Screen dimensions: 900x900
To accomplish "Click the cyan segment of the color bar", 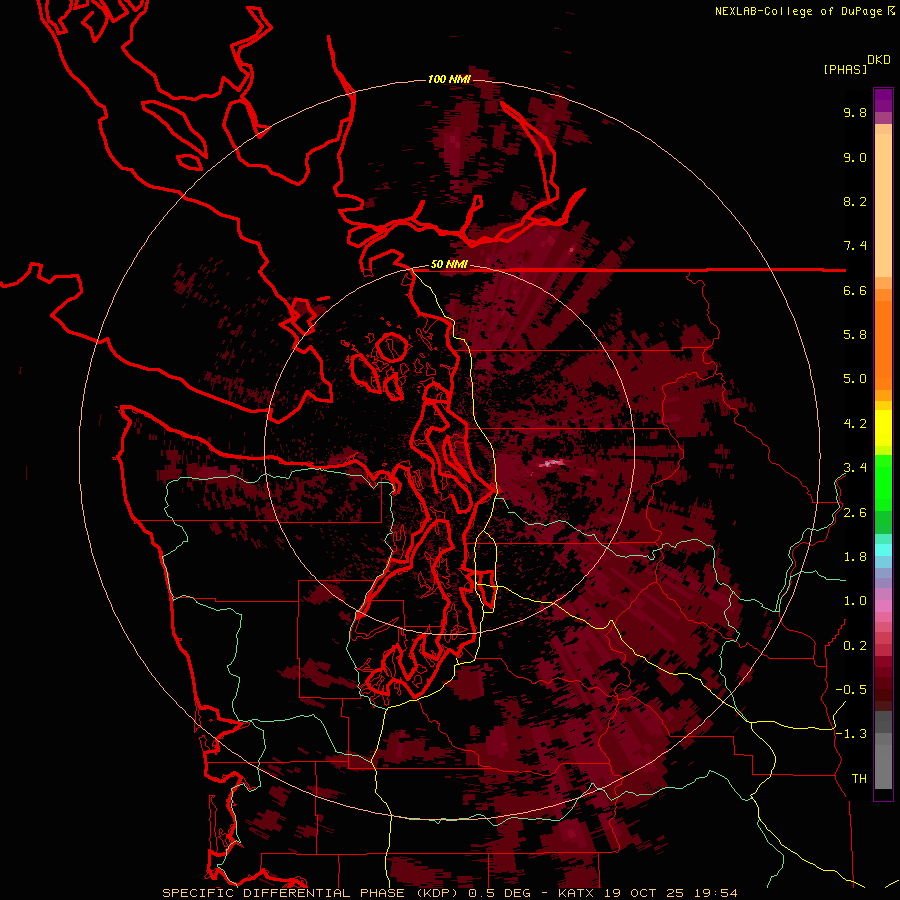I will [883, 550].
